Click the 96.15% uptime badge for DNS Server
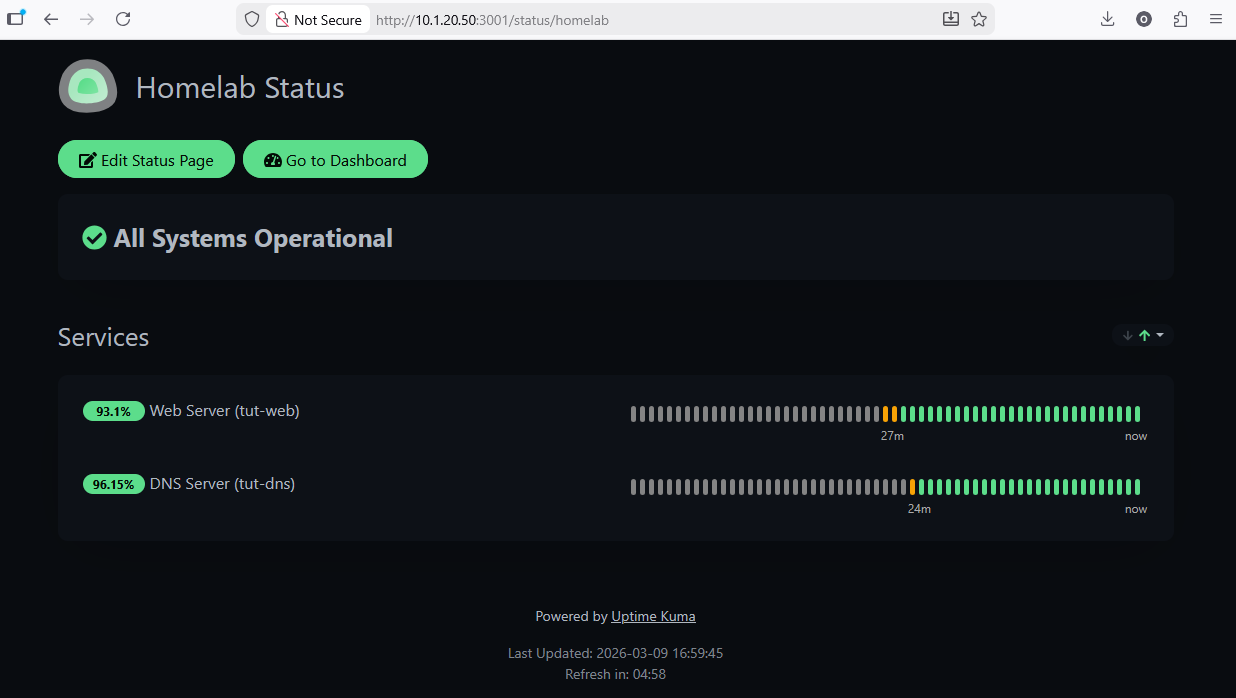Screen dimensions: 1236x698 [x=113, y=484]
